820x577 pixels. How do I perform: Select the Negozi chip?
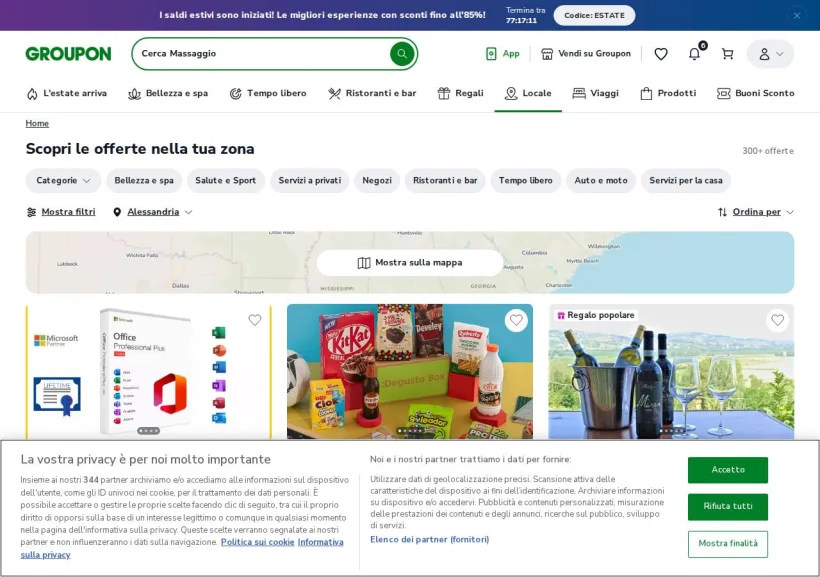(x=377, y=180)
